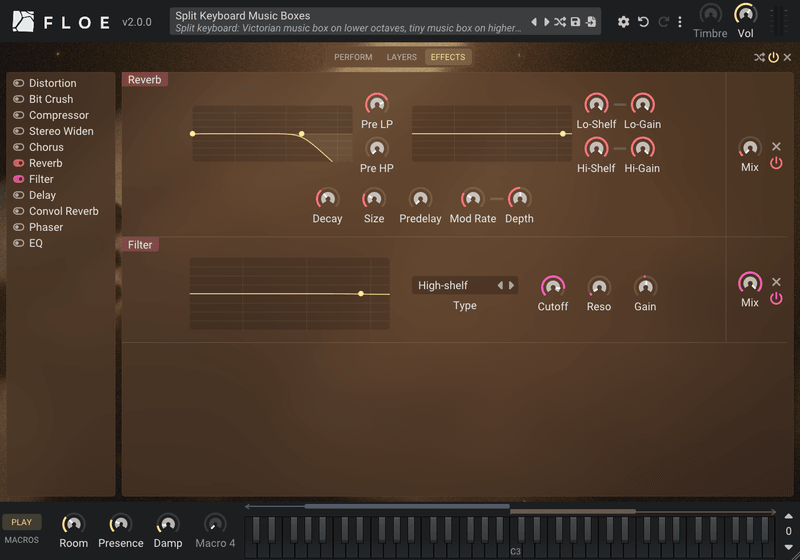The image size is (800, 560).
Task: Select previous filter type with left arrow
Action: point(500,285)
